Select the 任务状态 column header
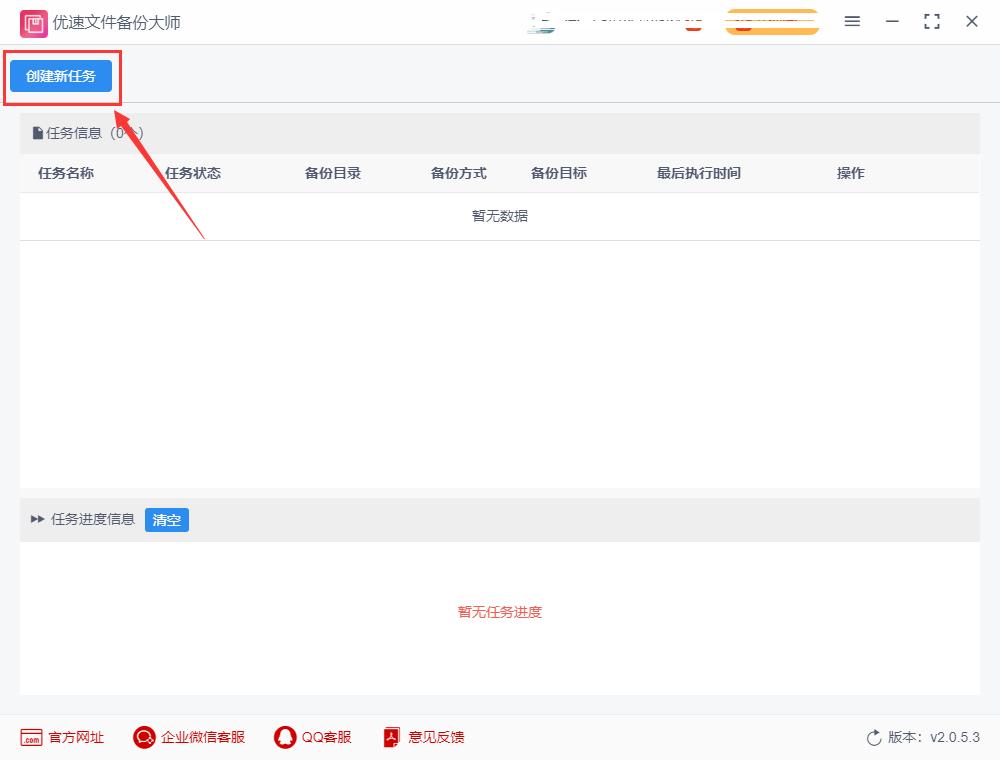Image resolution: width=1000 pixels, height=760 pixels. pyautogui.click(x=193, y=172)
